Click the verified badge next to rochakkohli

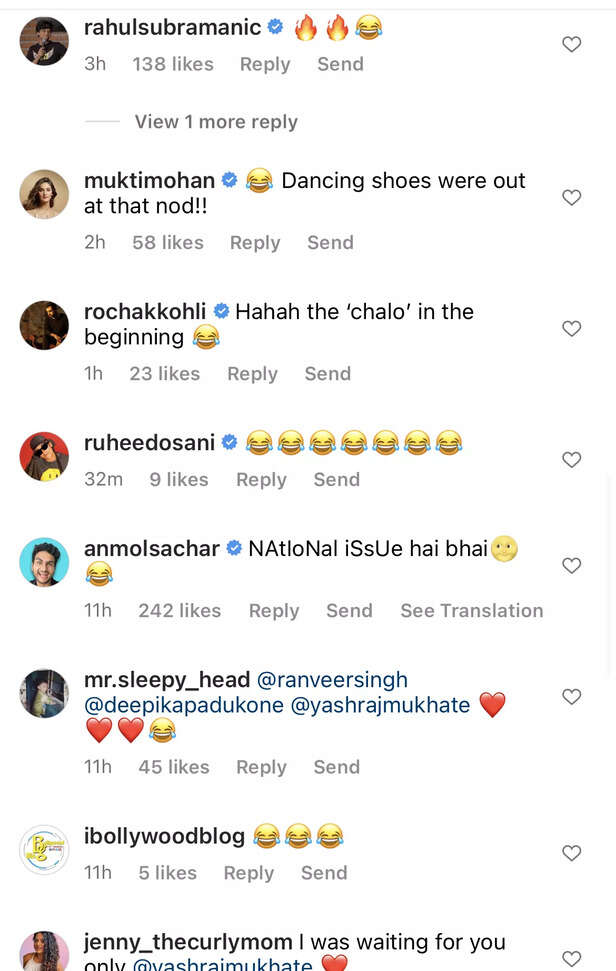pyautogui.click(x=220, y=311)
